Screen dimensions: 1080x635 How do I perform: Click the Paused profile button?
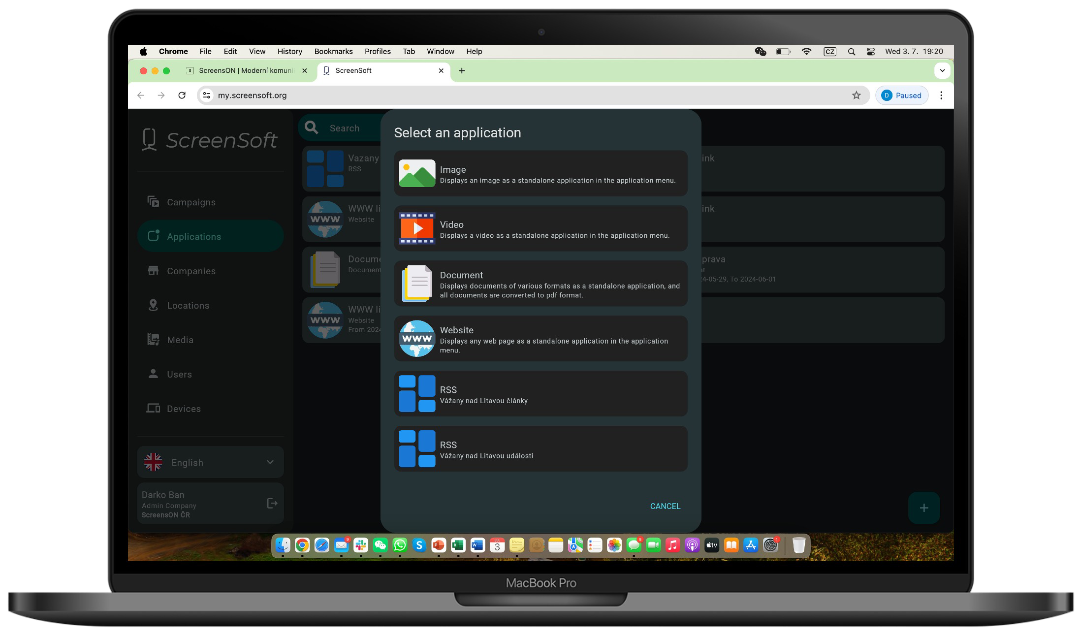[x=902, y=95]
